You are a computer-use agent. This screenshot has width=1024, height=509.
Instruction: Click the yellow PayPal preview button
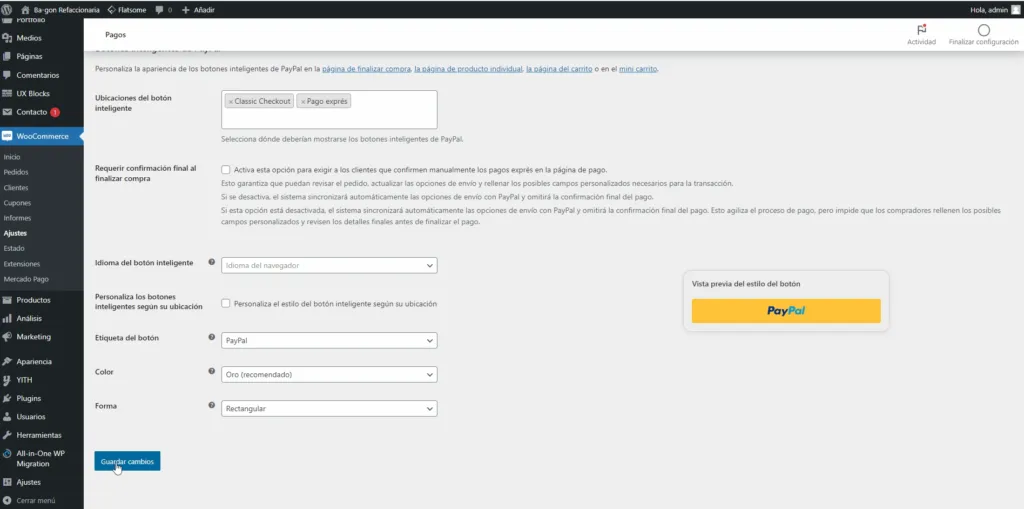[786, 311]
